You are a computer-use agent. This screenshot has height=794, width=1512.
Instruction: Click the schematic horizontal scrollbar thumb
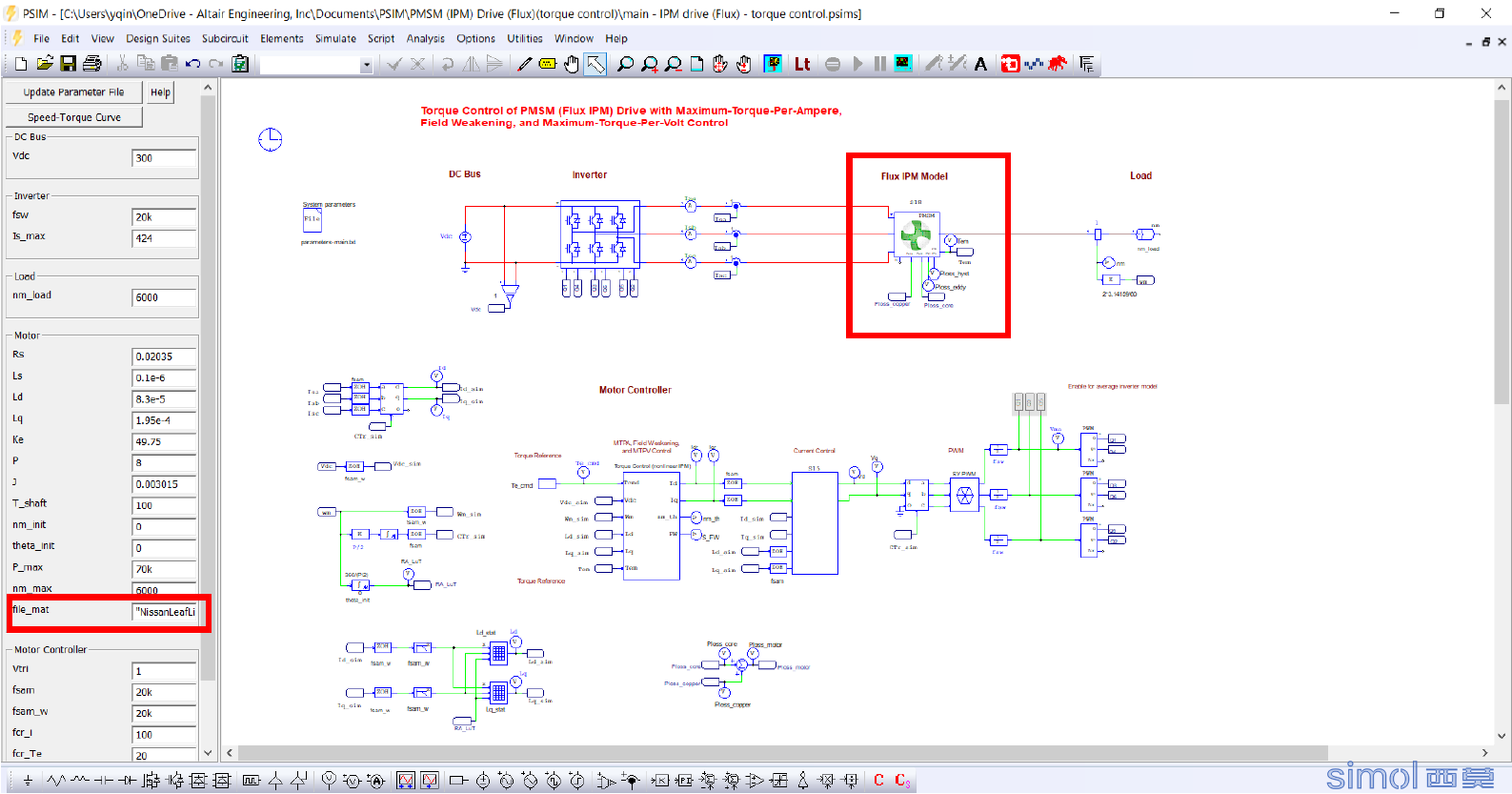782,753
